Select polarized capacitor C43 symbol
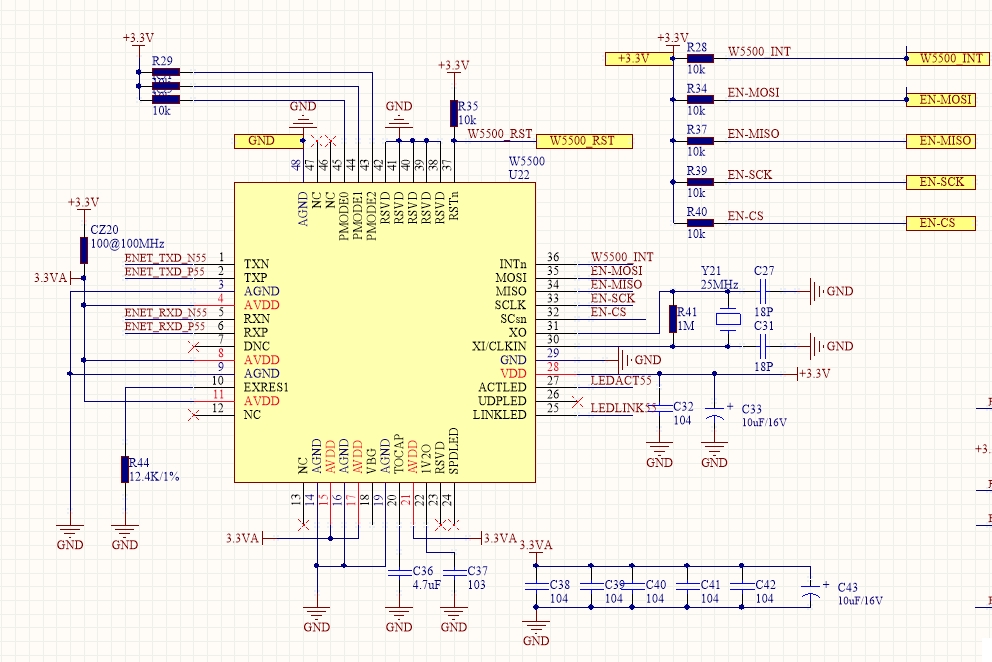 [811, 590]
